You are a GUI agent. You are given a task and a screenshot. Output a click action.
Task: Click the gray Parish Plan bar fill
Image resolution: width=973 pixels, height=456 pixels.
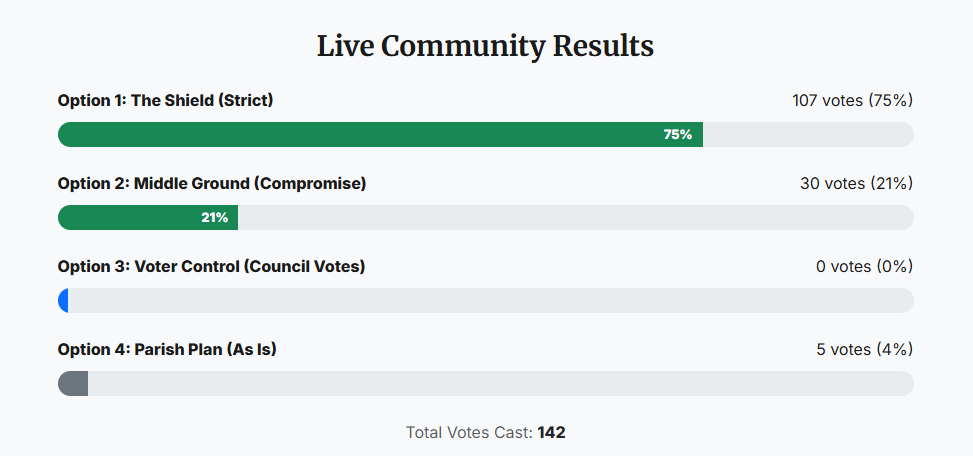coord(74,384)
